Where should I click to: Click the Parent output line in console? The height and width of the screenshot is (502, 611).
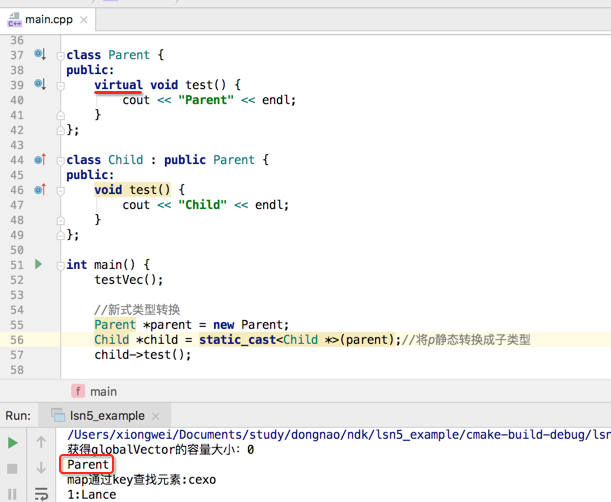[x=88, y=465]
